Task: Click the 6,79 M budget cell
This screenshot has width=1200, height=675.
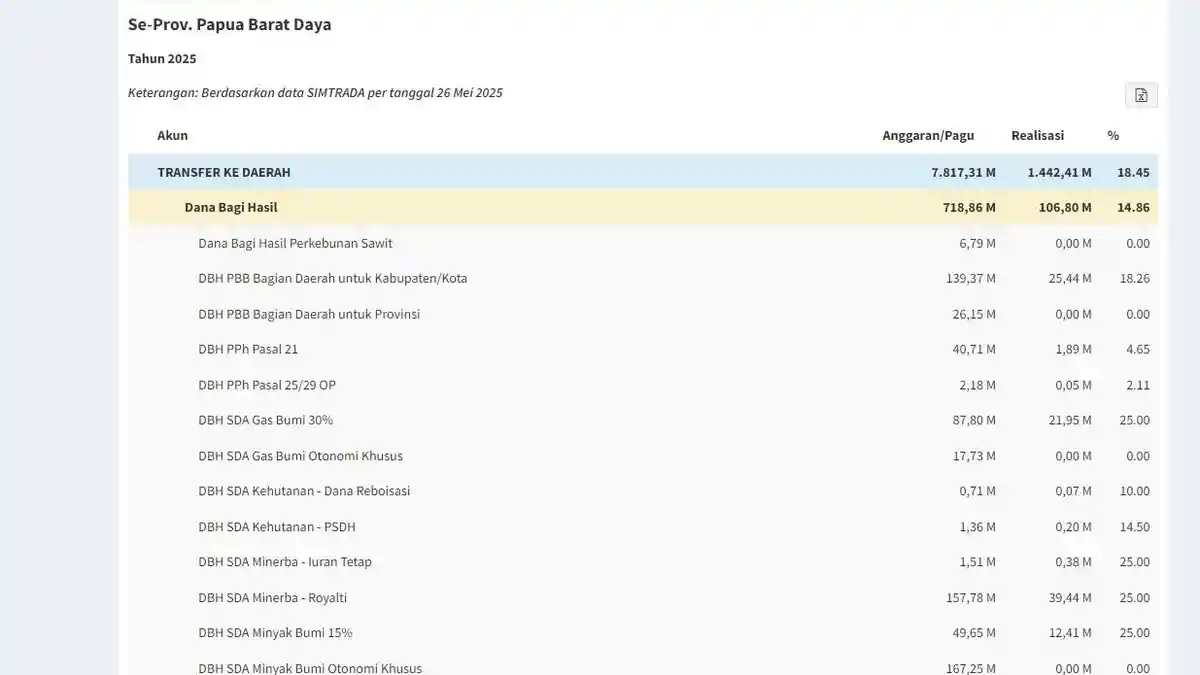Action: pos(977,243)
